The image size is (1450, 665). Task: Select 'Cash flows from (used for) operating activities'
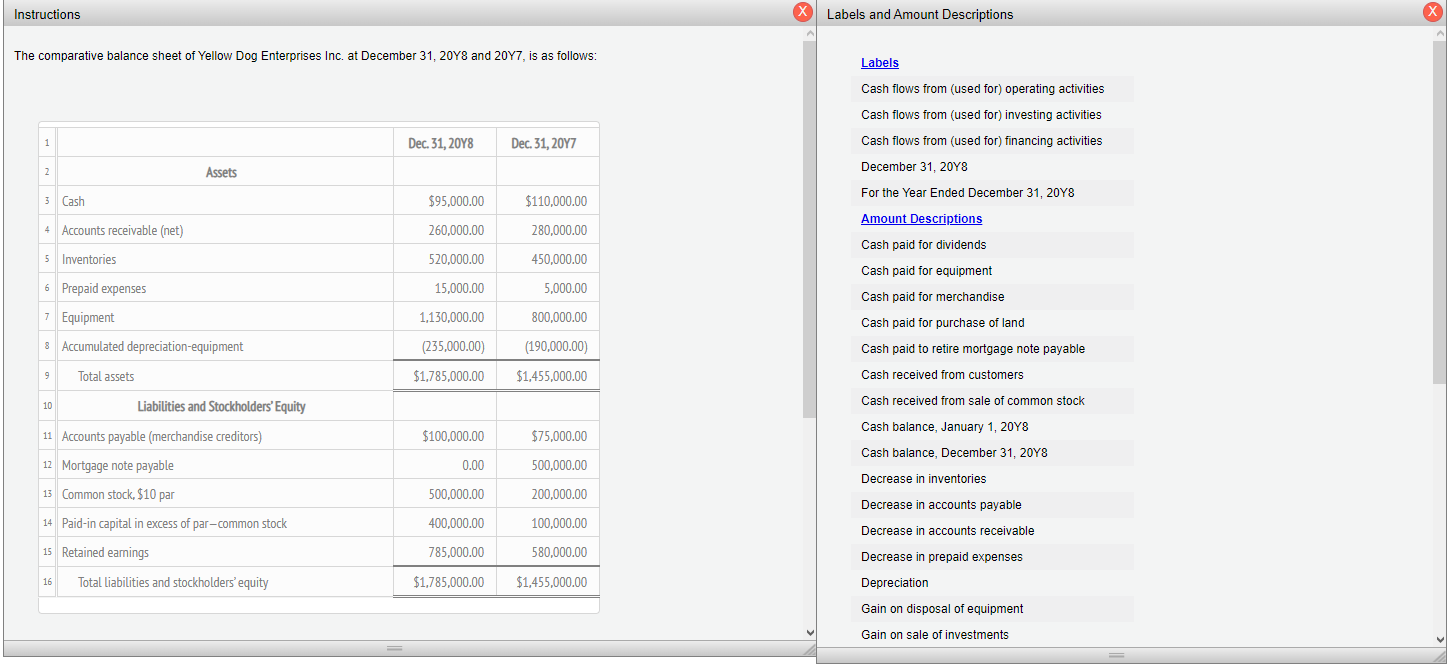(983, 89)
